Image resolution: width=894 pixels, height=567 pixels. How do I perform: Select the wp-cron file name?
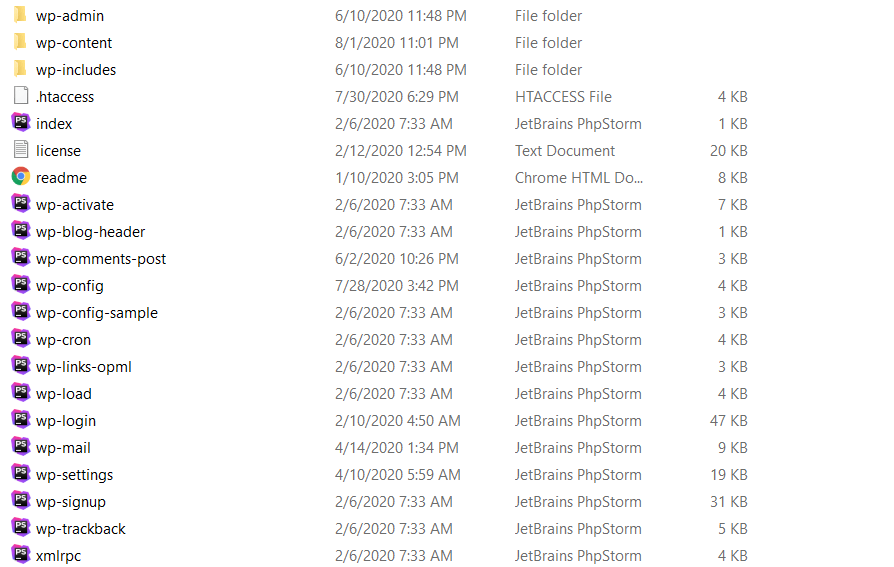[x=63, y=340]
